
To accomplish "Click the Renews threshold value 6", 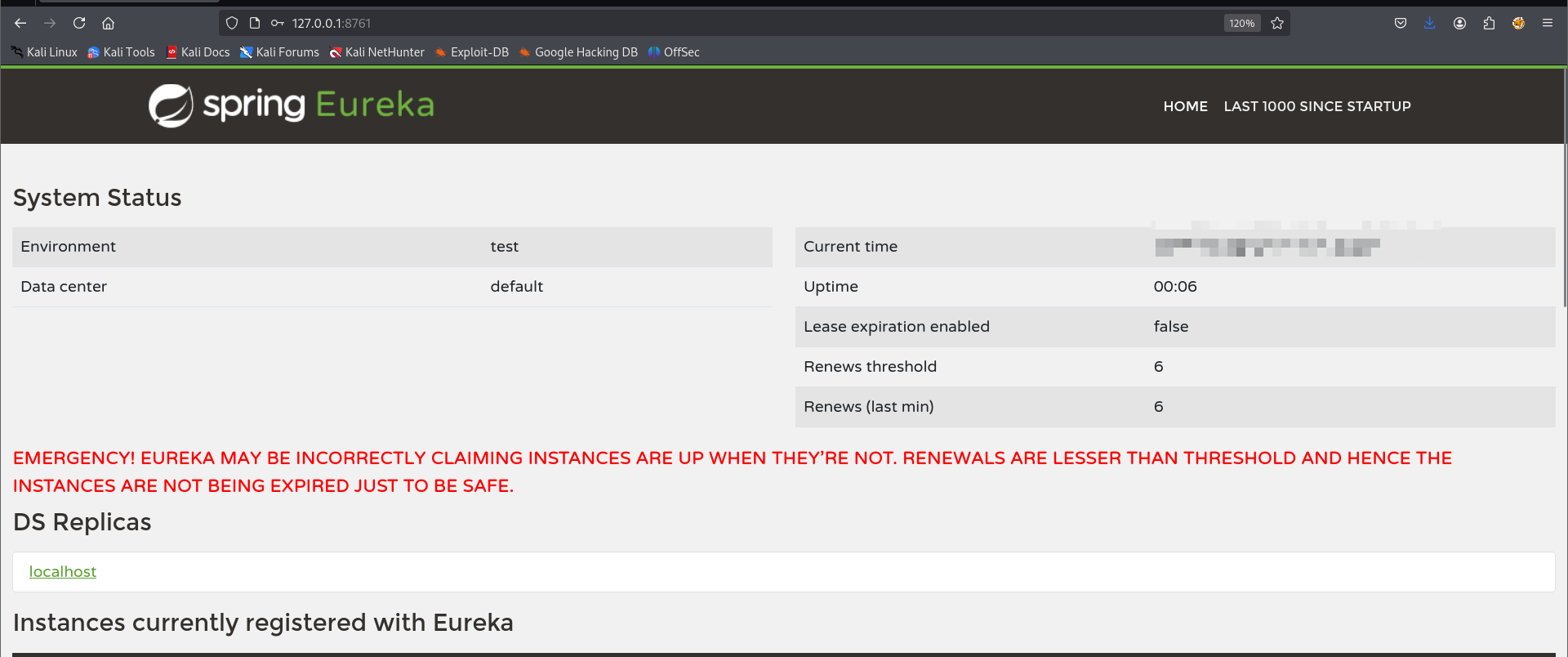I will (x=1158, y=367).
